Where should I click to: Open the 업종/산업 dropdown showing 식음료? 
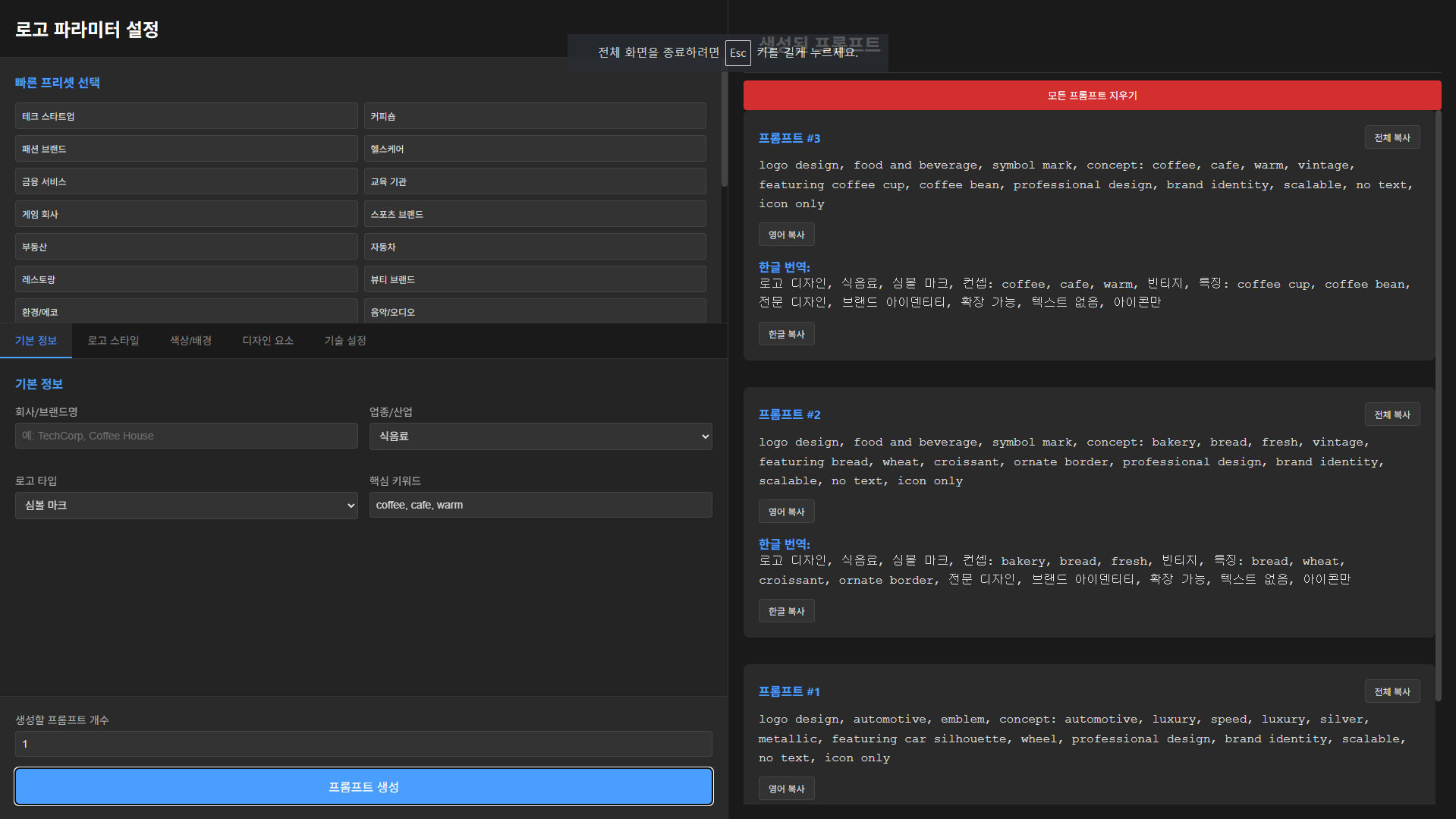[540, 436]
